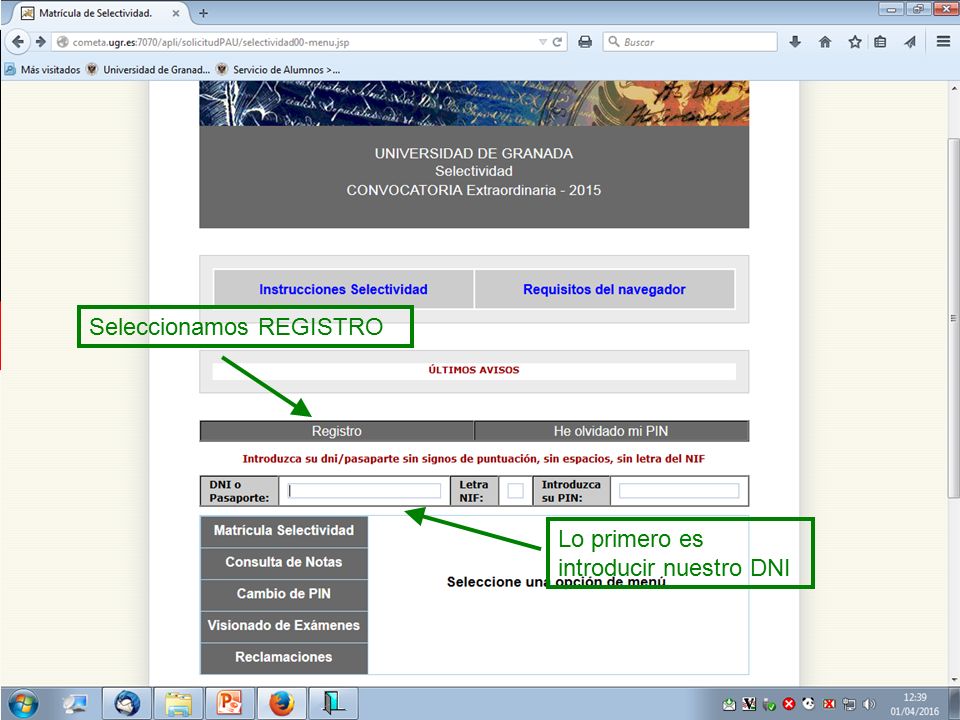This screenshot has width=960, height=720.
Task: Select the Matrícula de Selectividad tab
Action: [x=100, y=13]
